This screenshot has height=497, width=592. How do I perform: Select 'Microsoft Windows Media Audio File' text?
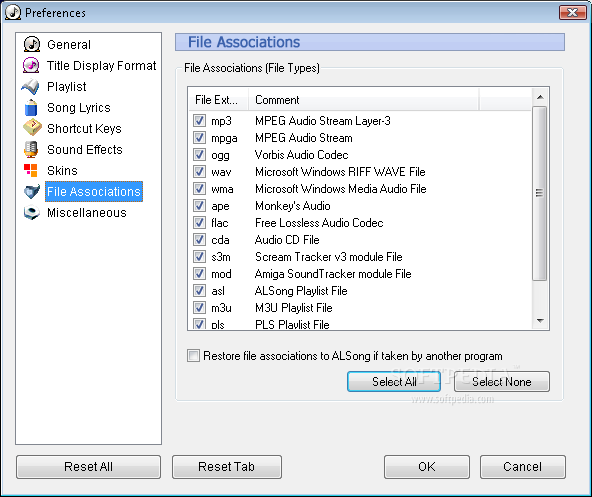tap(341, 189)
